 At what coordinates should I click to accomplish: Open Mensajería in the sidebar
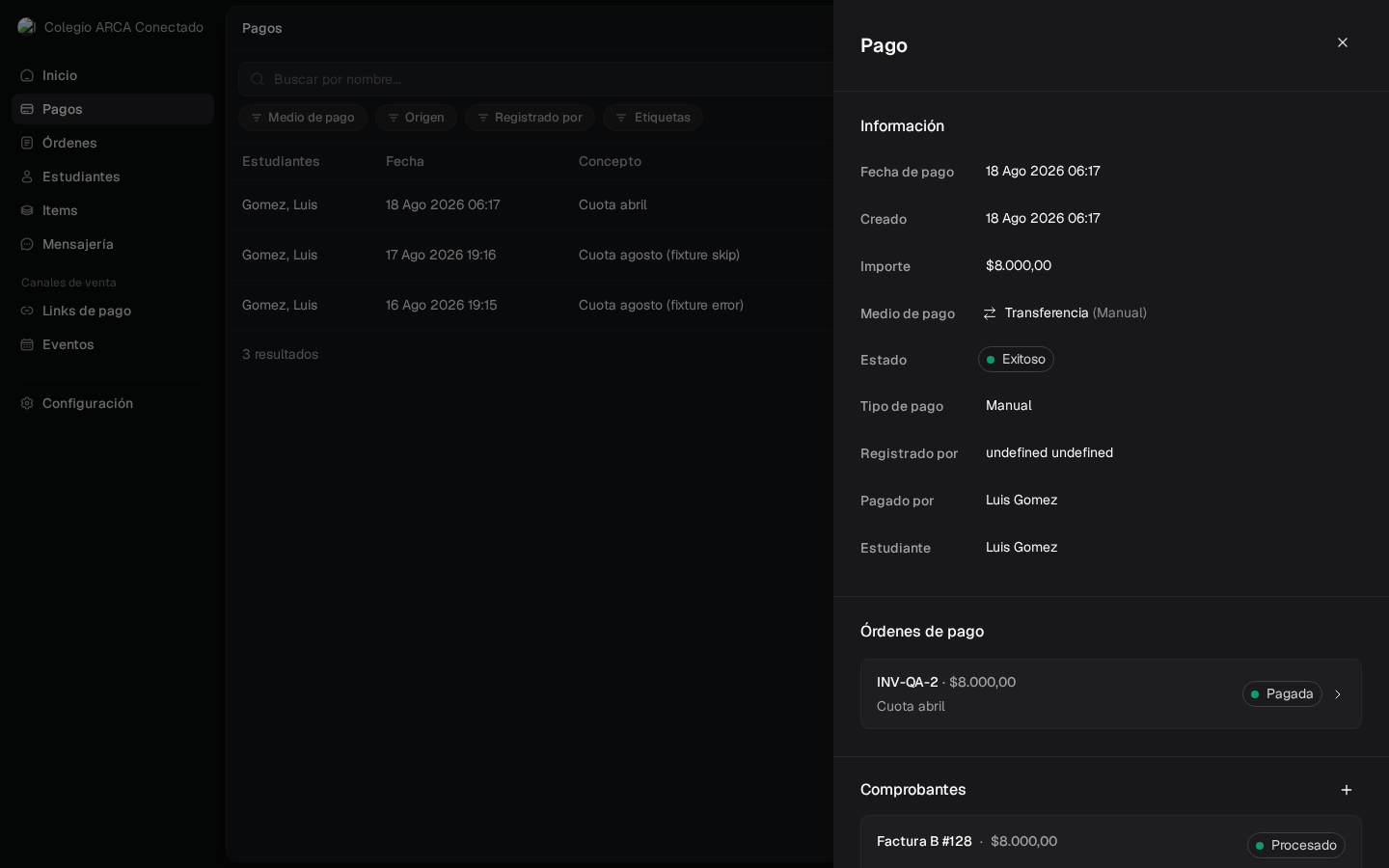tap(113, 244)
